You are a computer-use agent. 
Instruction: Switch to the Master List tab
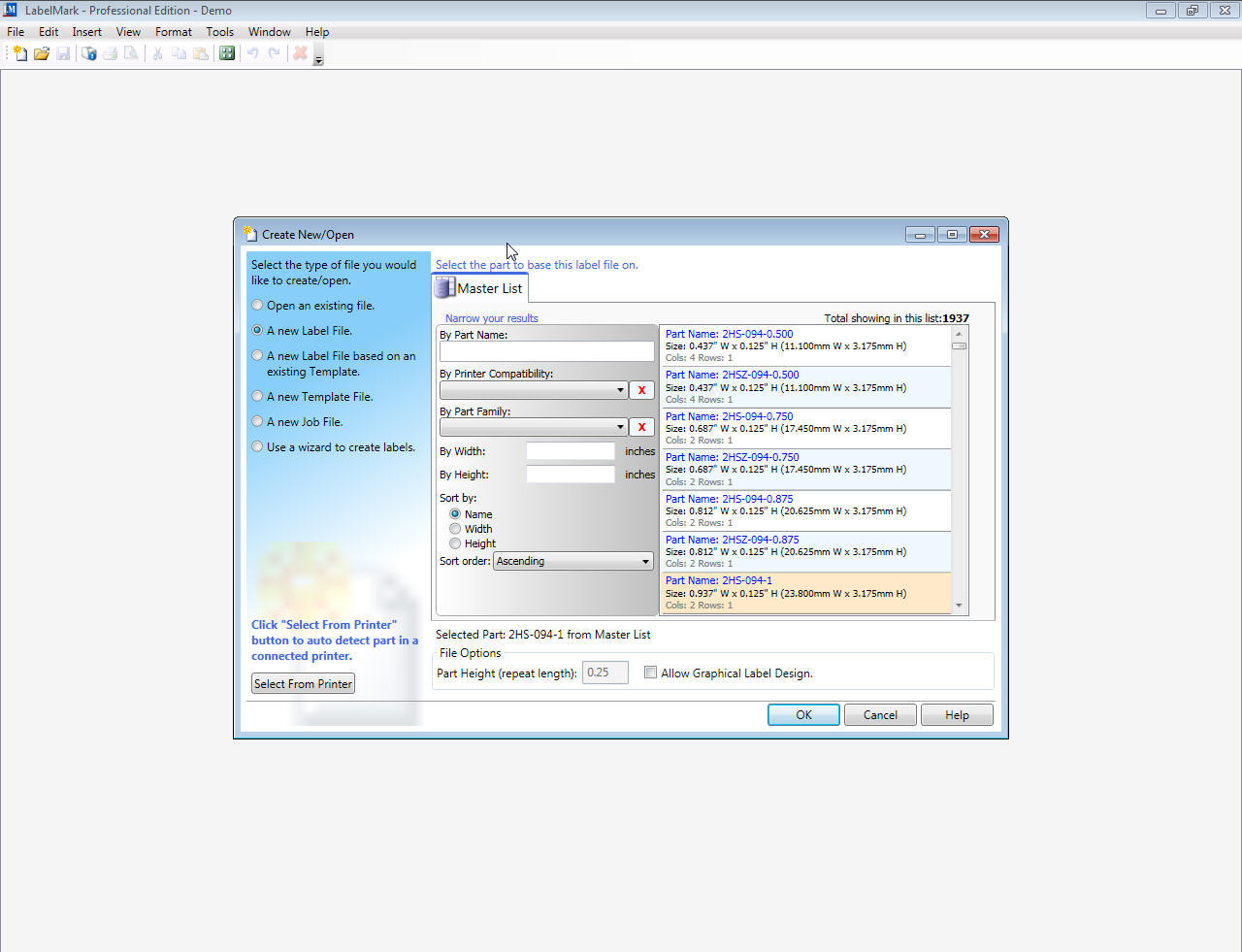click(479, 288)
